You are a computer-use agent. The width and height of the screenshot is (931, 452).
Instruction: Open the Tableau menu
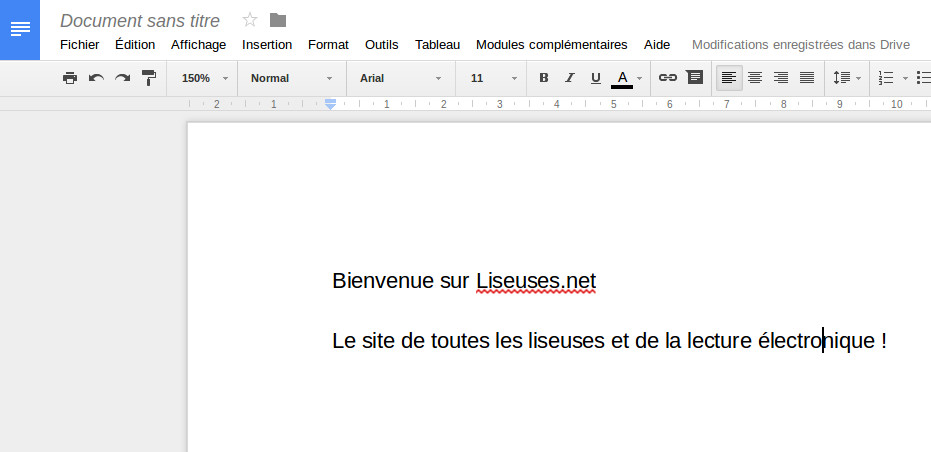coord(438,45)
